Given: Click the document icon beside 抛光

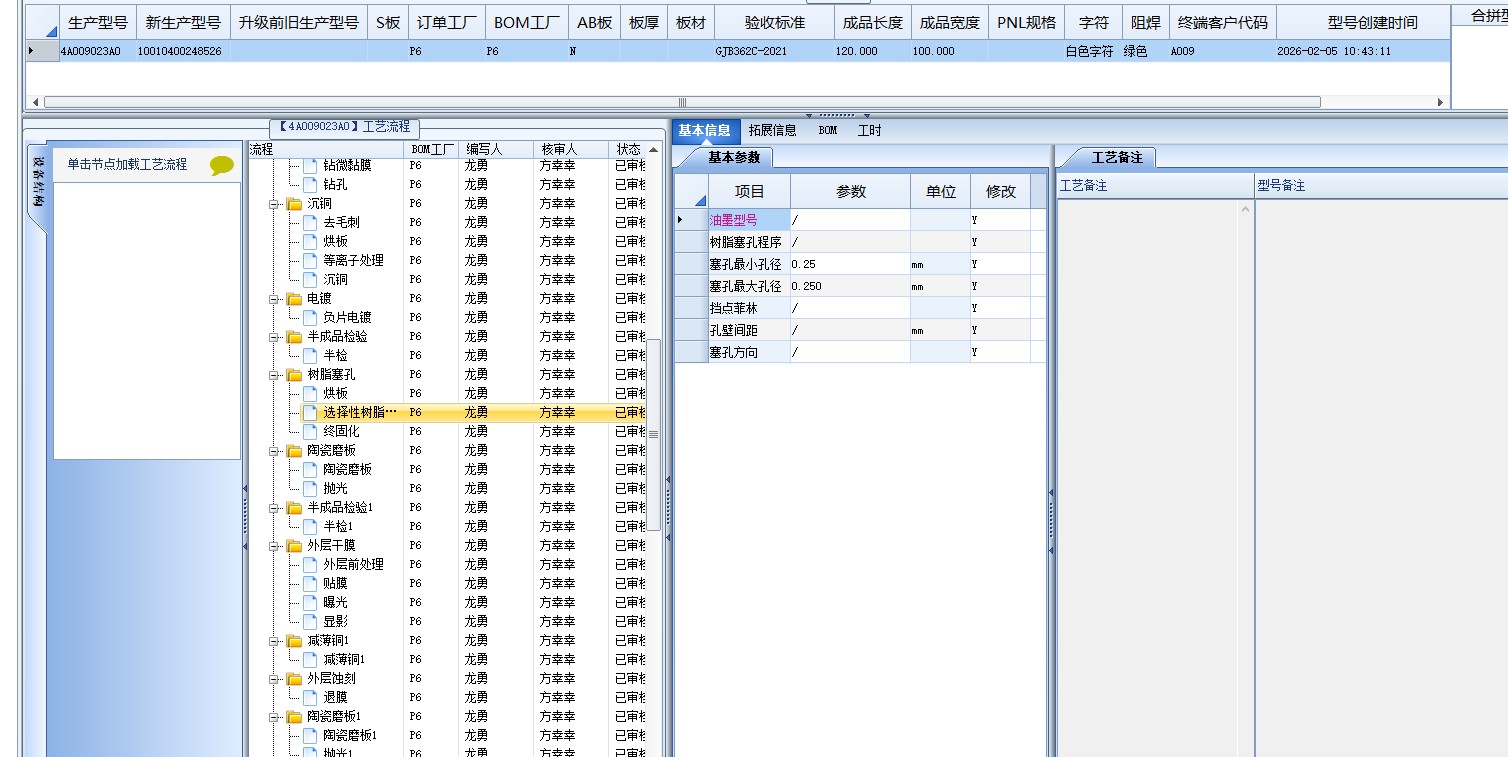Looking at the screenshot, I should pos(310,489).
